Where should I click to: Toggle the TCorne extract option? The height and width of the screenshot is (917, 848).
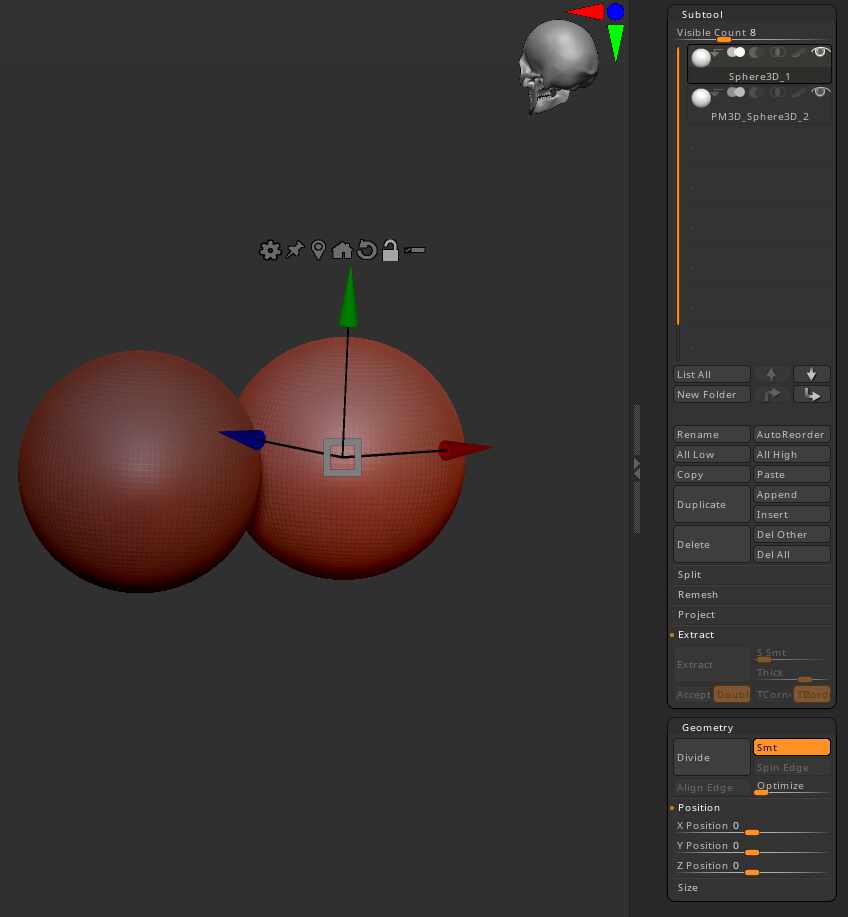[773, 694]
